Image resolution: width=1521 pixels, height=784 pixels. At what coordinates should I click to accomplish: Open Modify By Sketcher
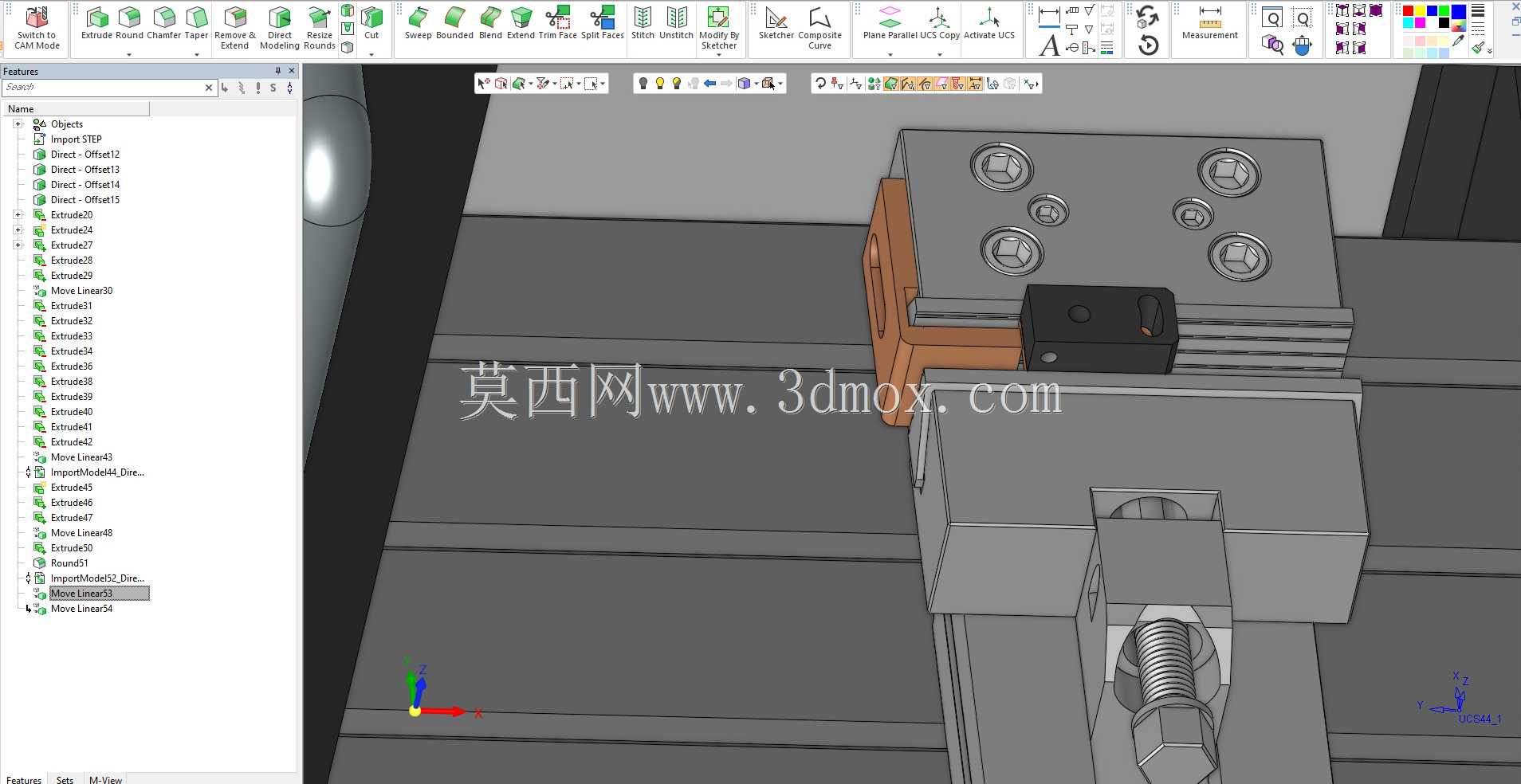[x=719, y=28]
